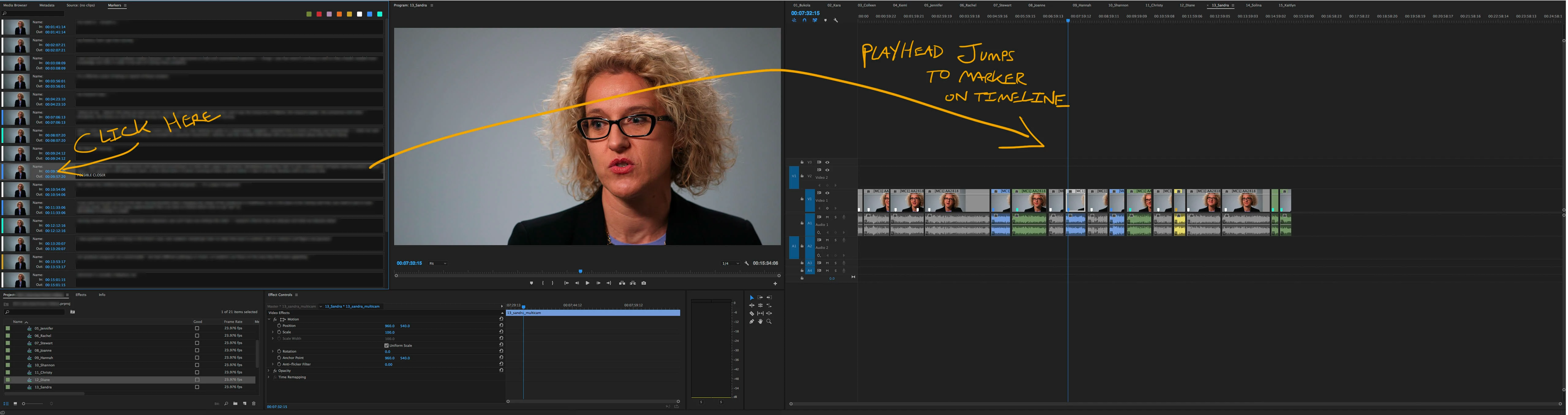Expand the Opacity effect properties
This screenshot has width=1568, height=415.
click(x=269, y=371)
